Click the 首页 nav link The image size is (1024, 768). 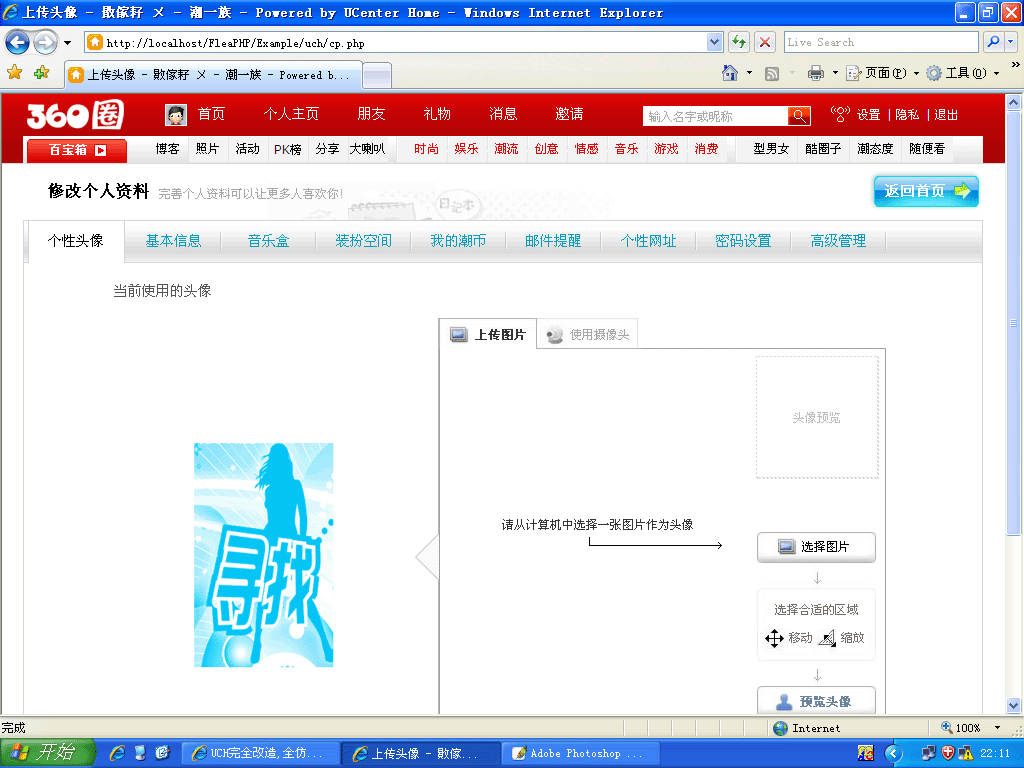pos(211,114)
